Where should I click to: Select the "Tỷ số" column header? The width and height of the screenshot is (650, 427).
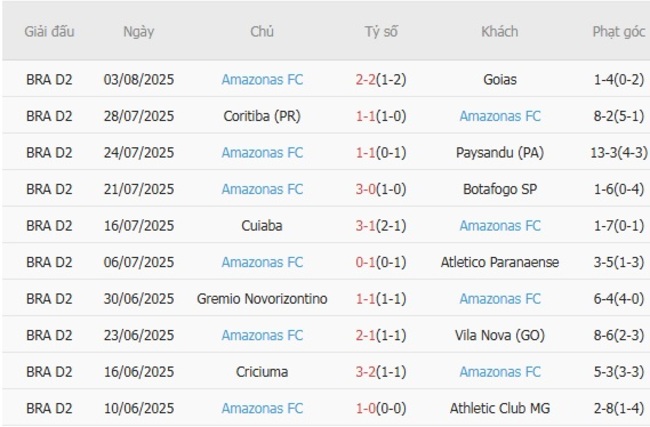click(381, 32)
